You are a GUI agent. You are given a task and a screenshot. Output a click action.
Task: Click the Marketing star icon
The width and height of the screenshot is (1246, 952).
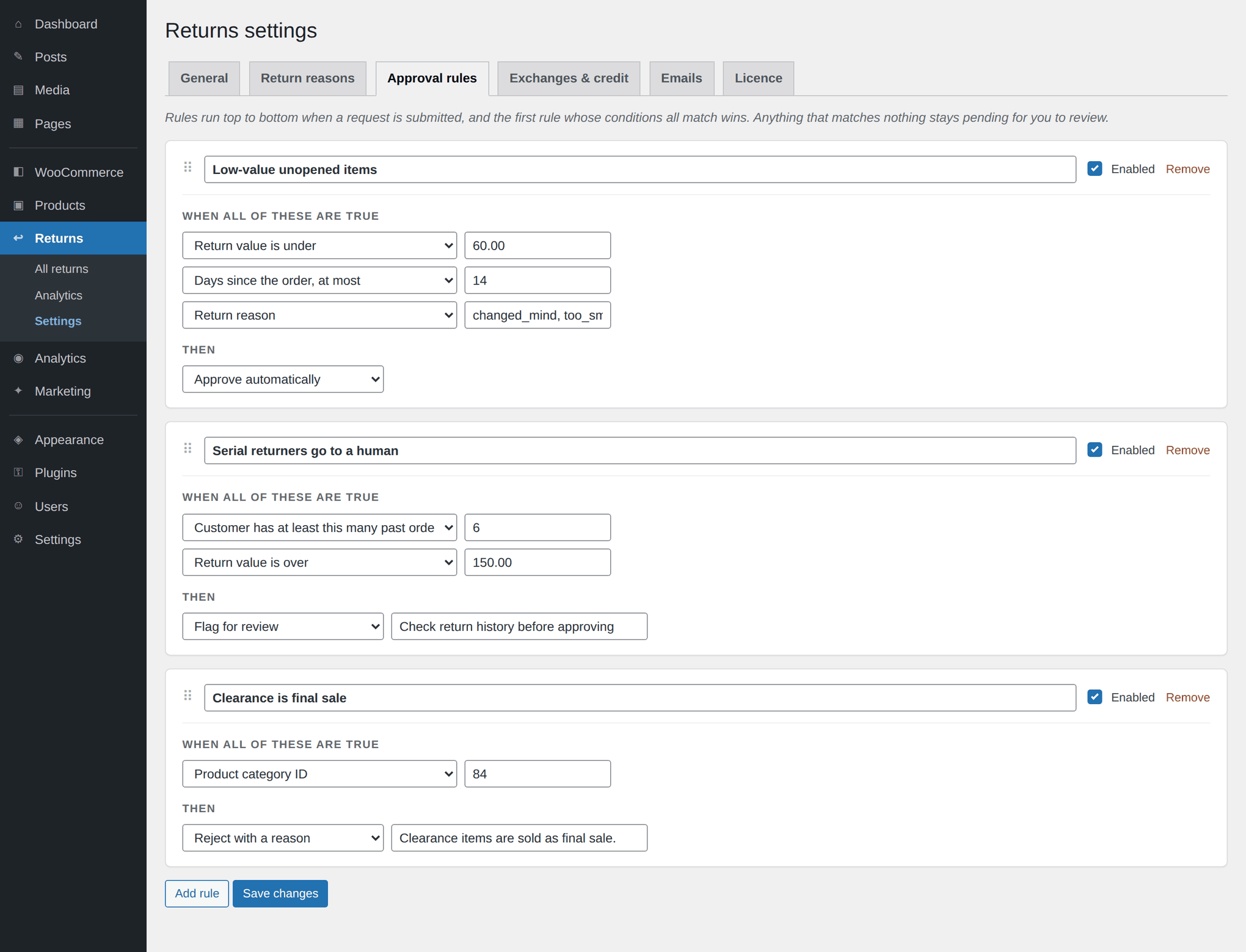(18, 391)
